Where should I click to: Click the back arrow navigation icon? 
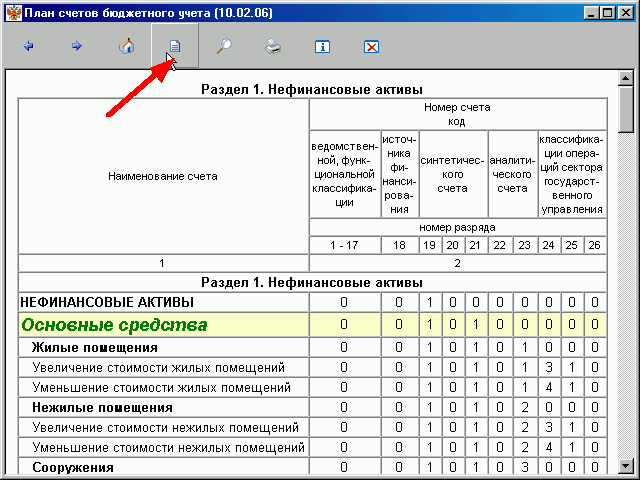point(28,46)
